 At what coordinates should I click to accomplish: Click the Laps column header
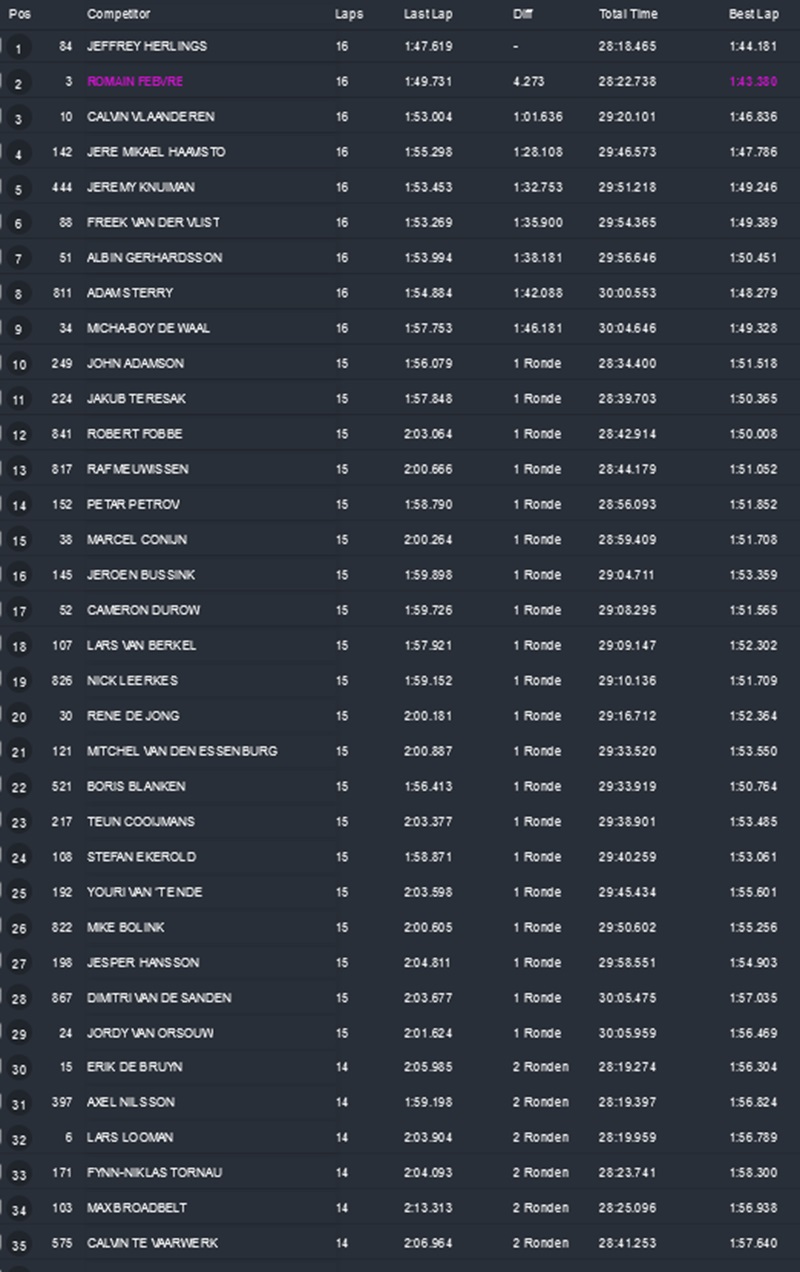pos(349,15)
